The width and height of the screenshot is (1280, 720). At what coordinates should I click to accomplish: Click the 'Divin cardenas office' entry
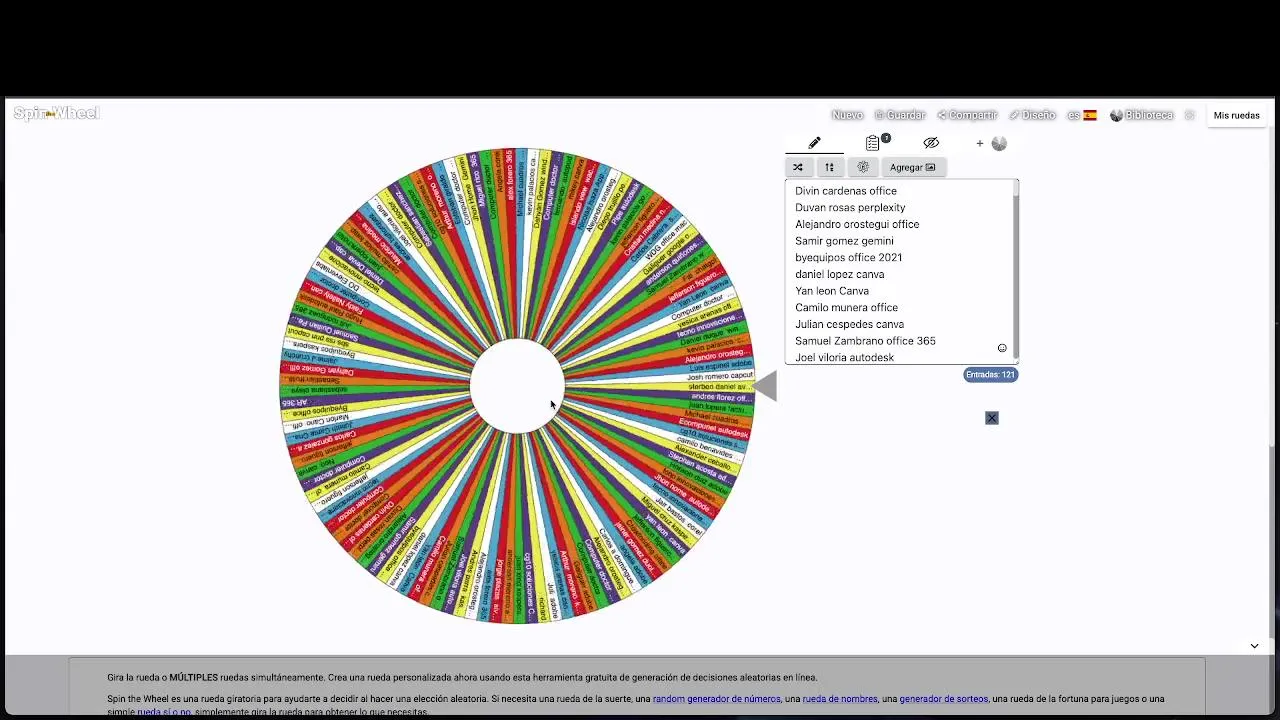[x=846, y=191]
